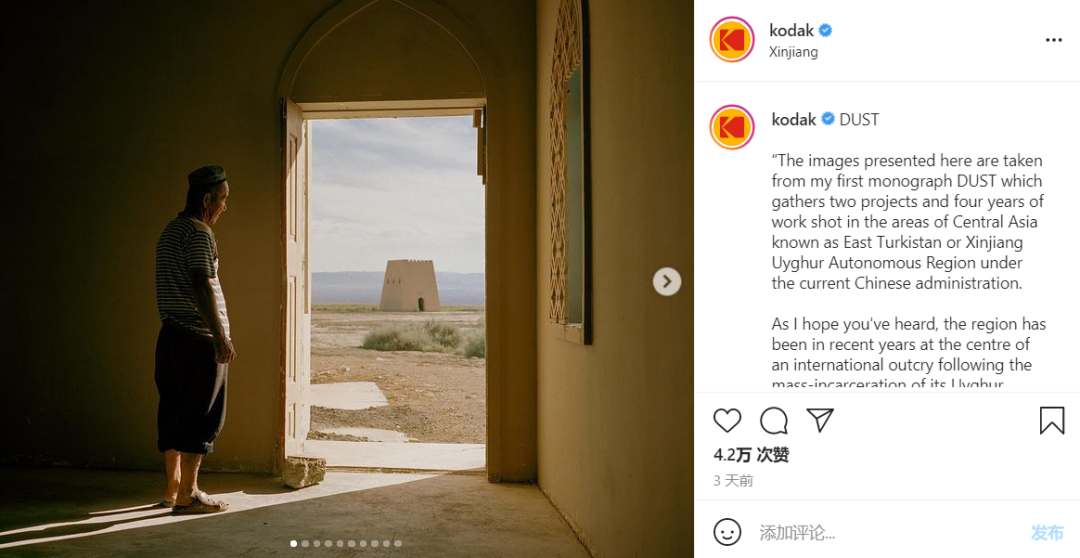Focus the 添加评论 comment input field

pos(889,533)
